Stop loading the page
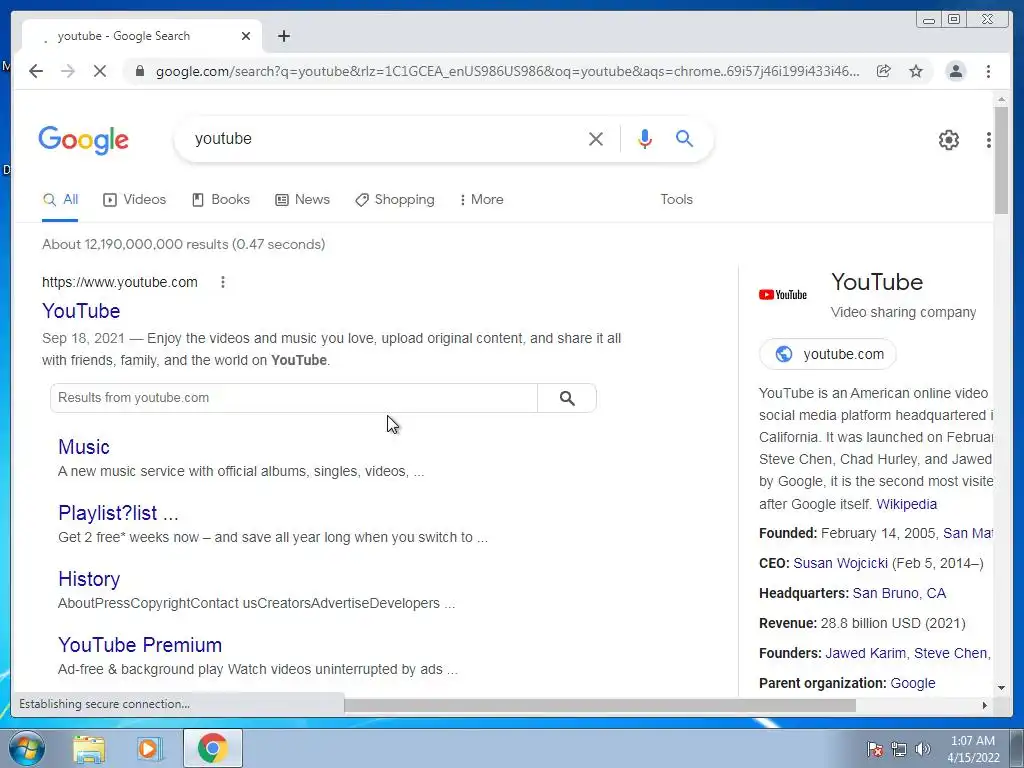This screenshot has width=1024, height=768. [x=100, y=71]
